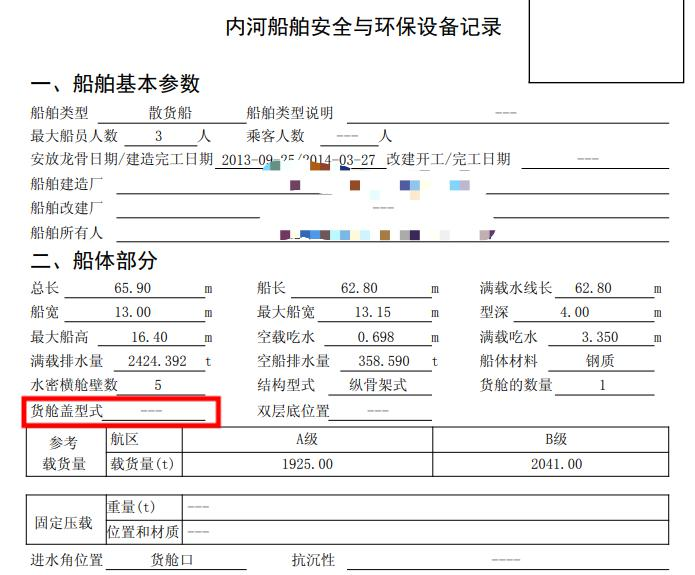Screen dimensions: 695x575
Task: Click the keel laying date 2013-09-25/2014-03-27 field
Action: 299,160
